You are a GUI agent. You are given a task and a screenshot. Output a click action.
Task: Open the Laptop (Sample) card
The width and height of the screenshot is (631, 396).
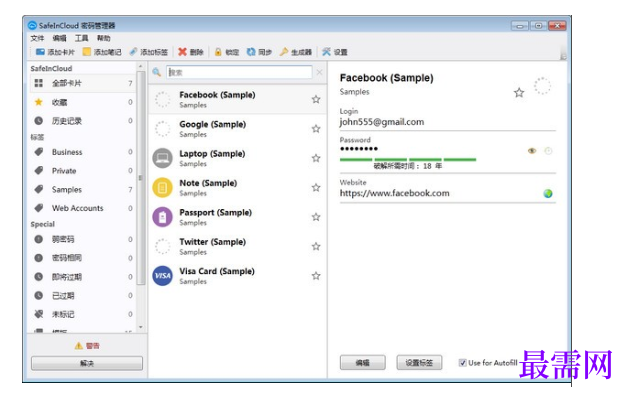pos(237,158)
